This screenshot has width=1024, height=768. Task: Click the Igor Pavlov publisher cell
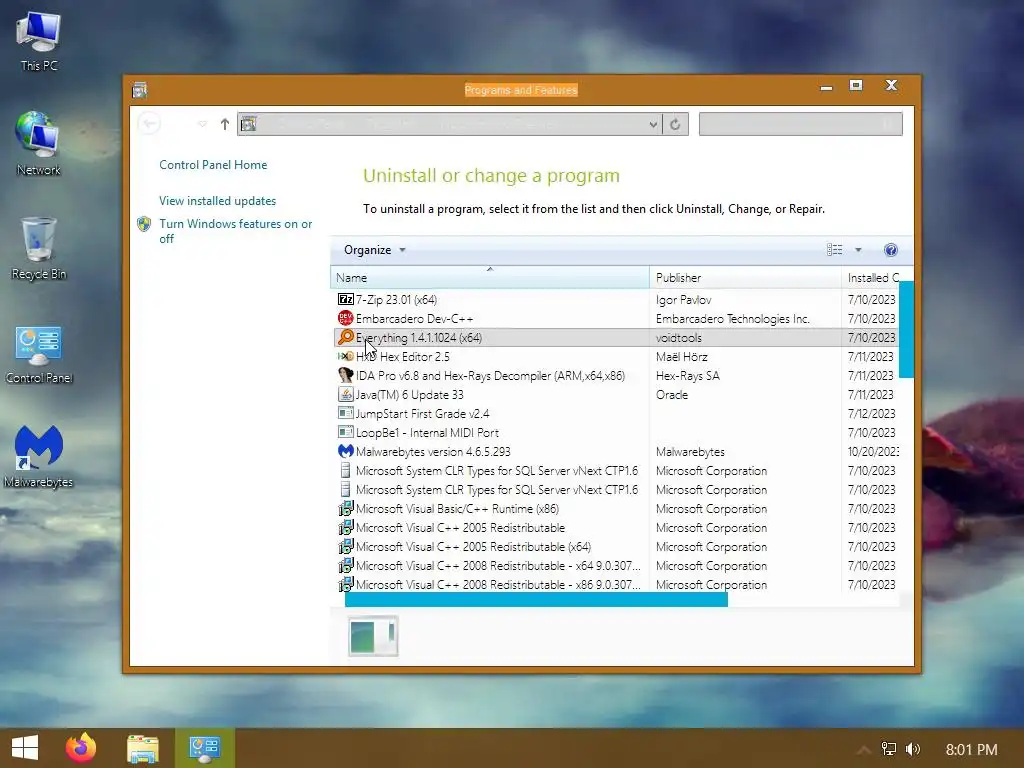pyautogui.click(x=683, y=300)
